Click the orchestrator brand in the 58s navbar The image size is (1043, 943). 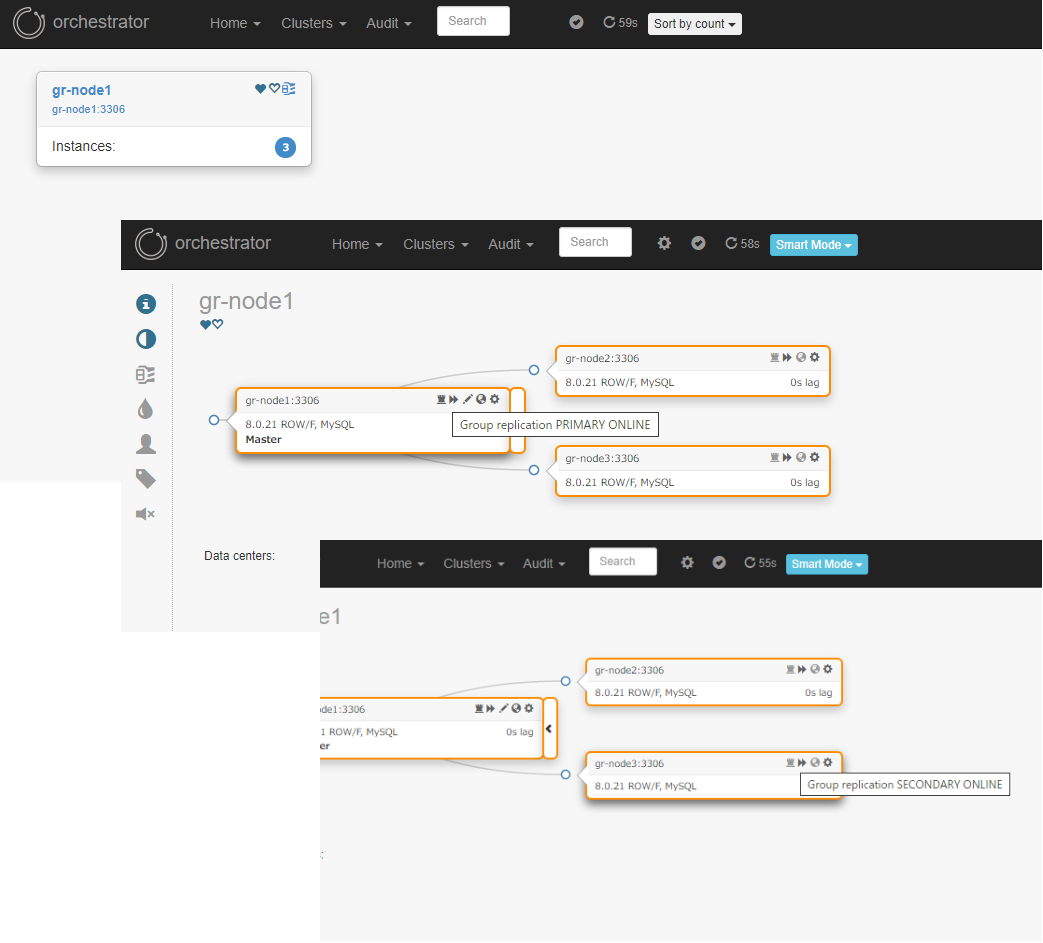204,243
